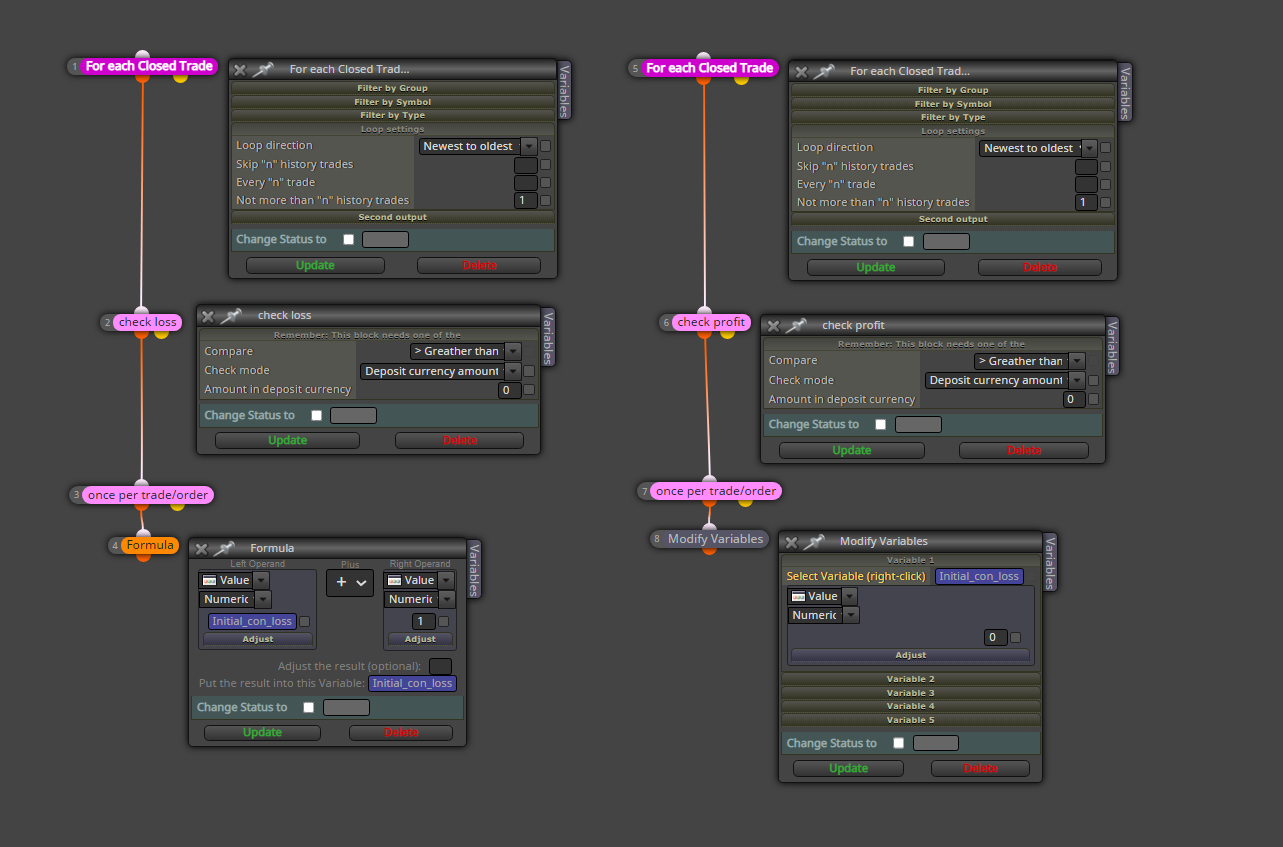Select block 3 'once per trade/order' node
1283x847 pixels.
(x=150, y=494)
